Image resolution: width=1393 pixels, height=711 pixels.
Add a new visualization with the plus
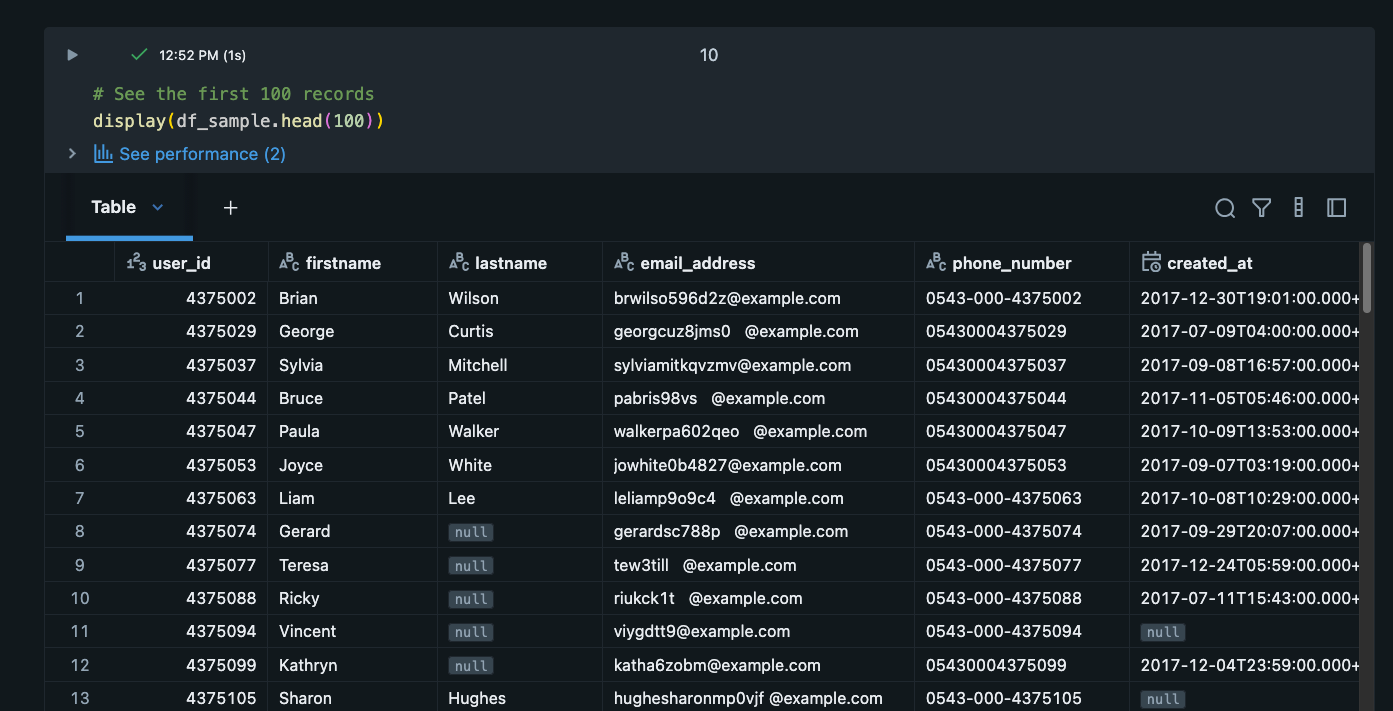coord(230,208)
